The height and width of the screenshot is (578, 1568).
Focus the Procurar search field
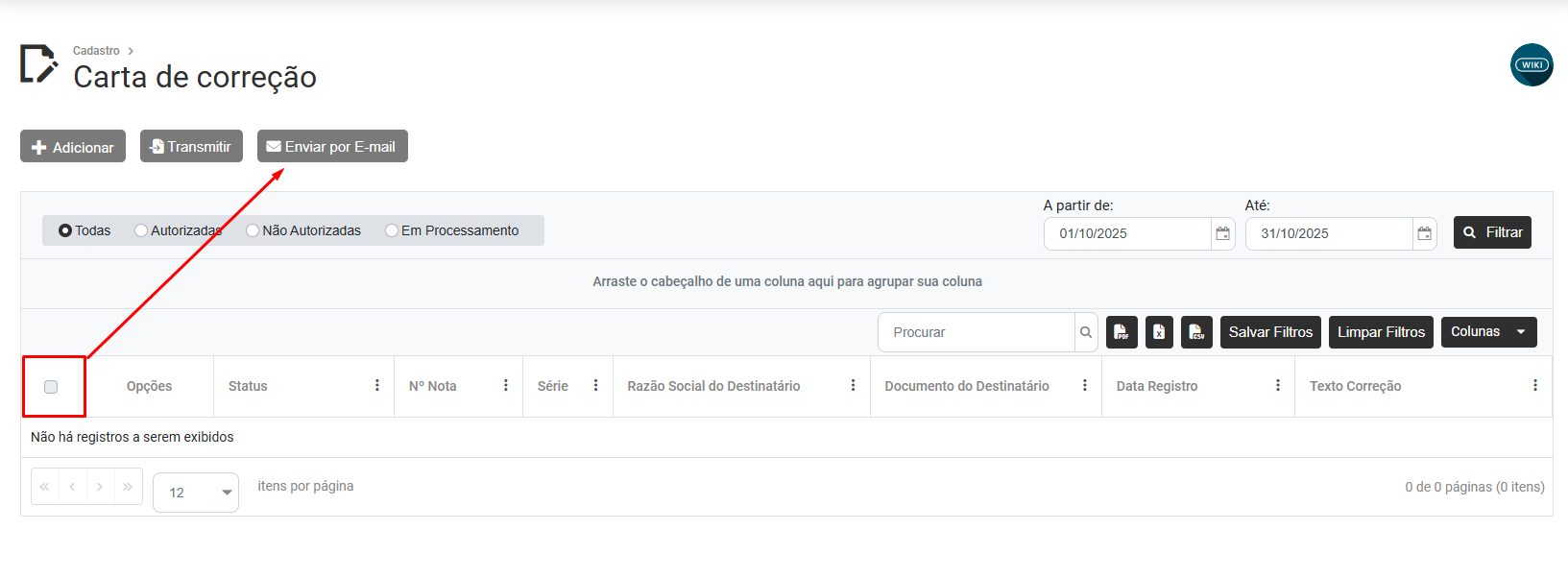976,332
